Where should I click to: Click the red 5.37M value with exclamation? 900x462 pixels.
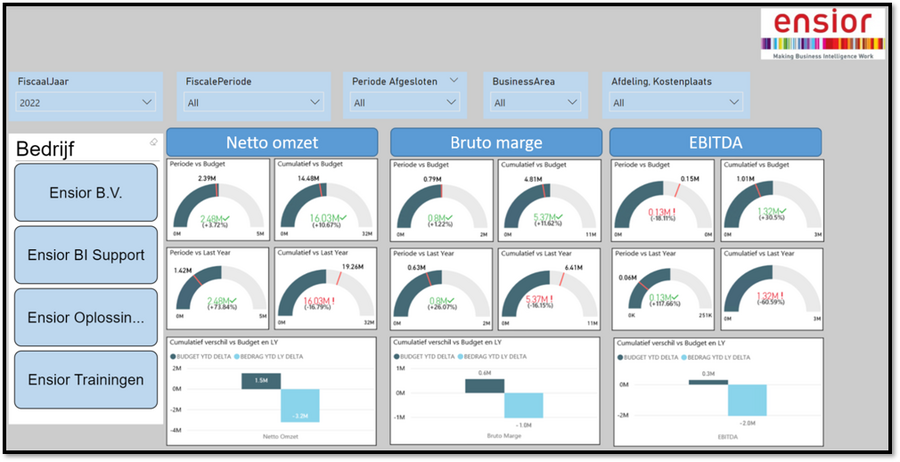(x=538, y=300)
